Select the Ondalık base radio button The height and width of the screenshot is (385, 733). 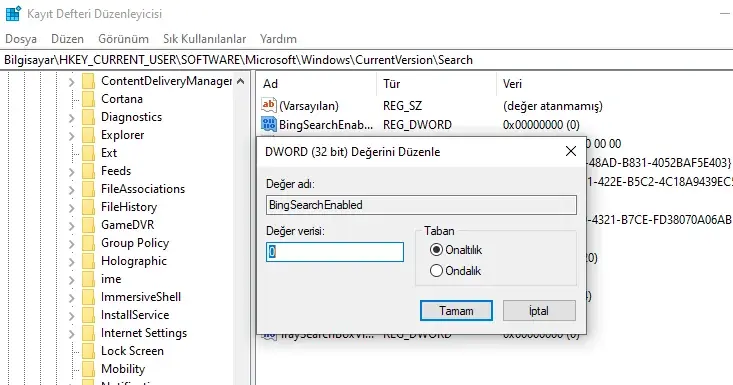pyautogui.click(x=436, y=271)
